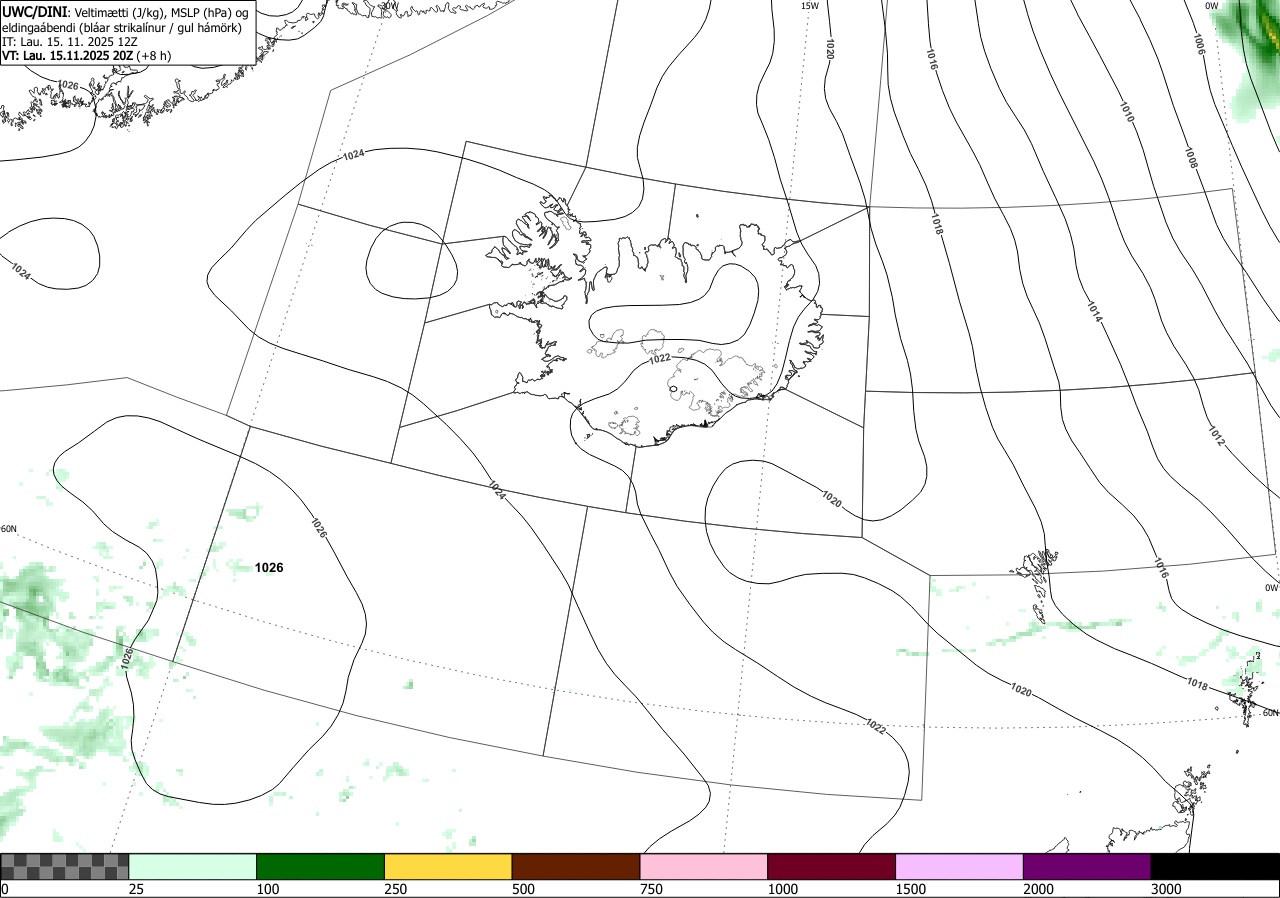1280x898 pixels.
Task: Click the 1010 isobar label
Action: [1126, 112]
